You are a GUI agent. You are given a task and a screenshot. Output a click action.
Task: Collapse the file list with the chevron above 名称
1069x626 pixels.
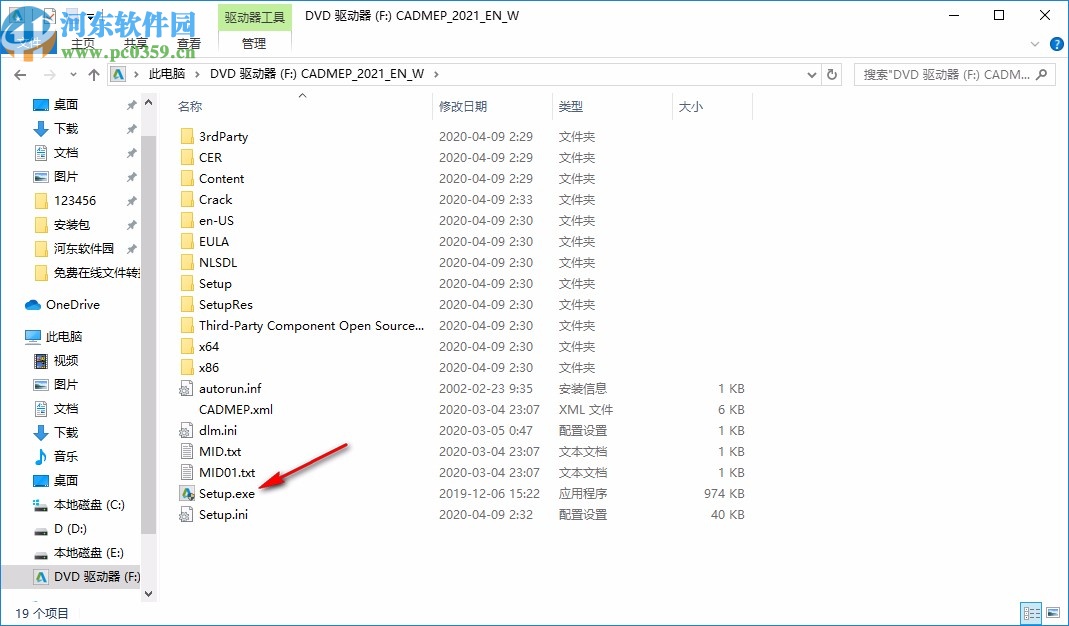pos(300,95)
